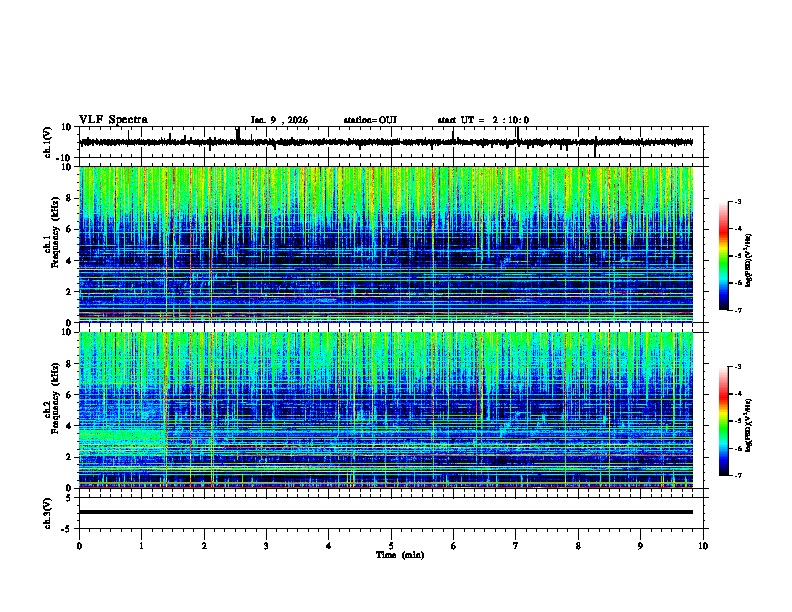
Task: Click the "-7" tick on ch.1 colorbar
Action: 737,310
